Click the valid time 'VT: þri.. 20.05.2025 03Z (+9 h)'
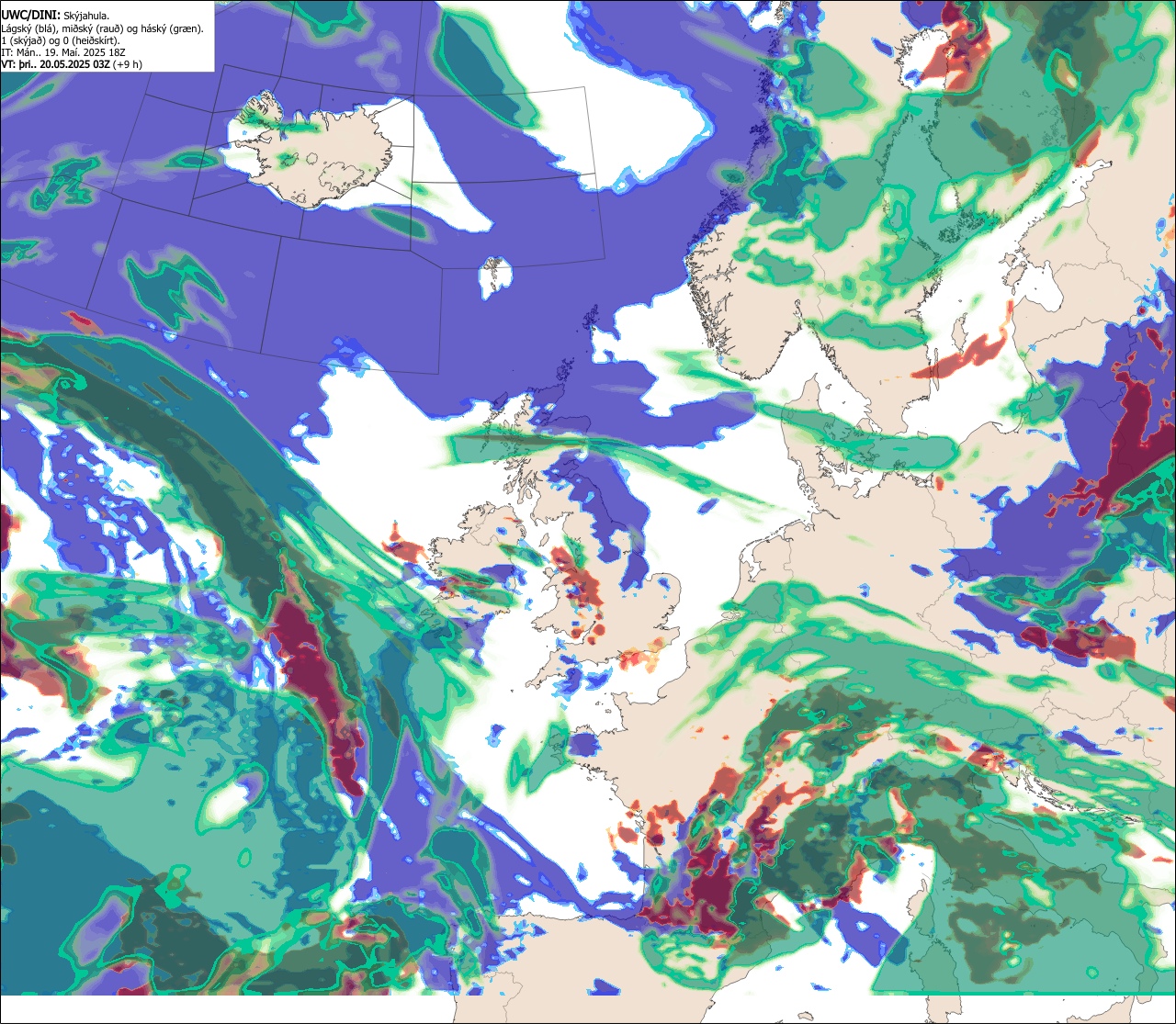This screenshot has height=1024, width=1176. [x=71, y=65]
